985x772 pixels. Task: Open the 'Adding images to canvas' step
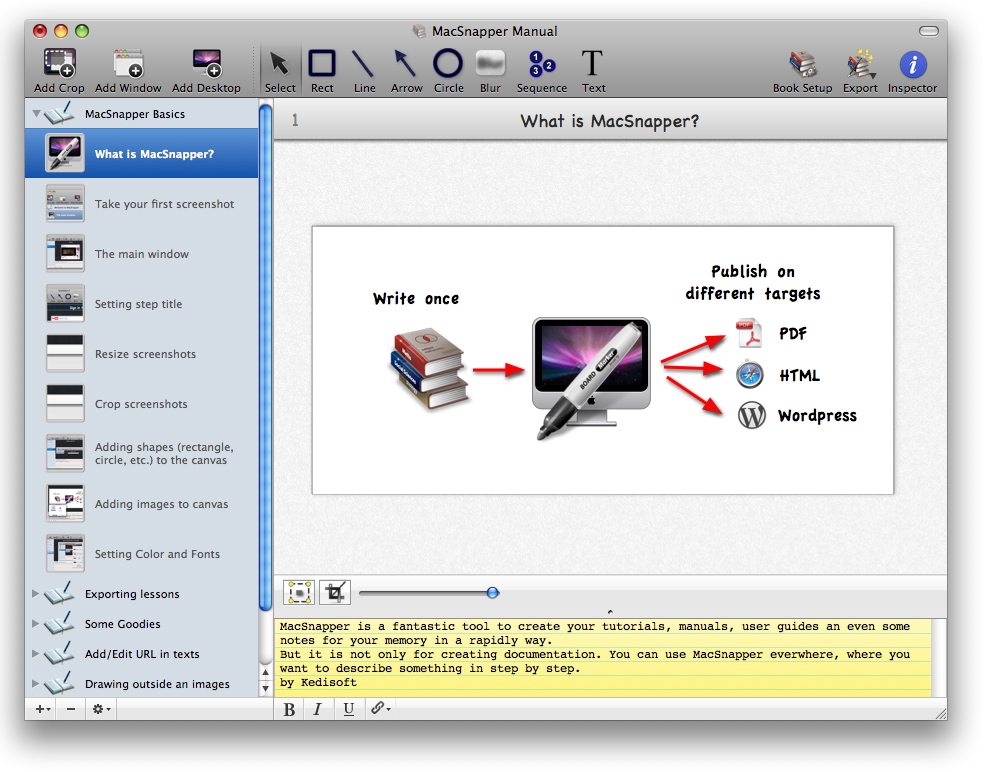141,504
